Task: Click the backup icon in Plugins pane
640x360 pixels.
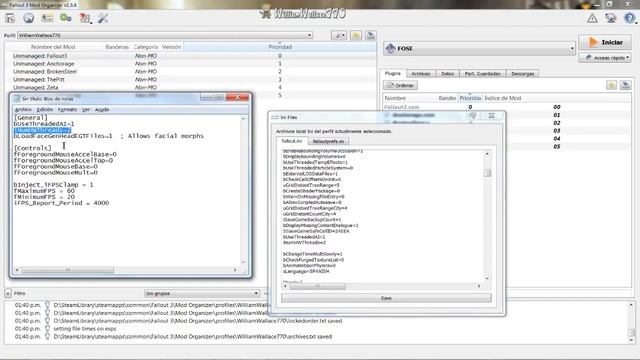Action: click(625, 85)
